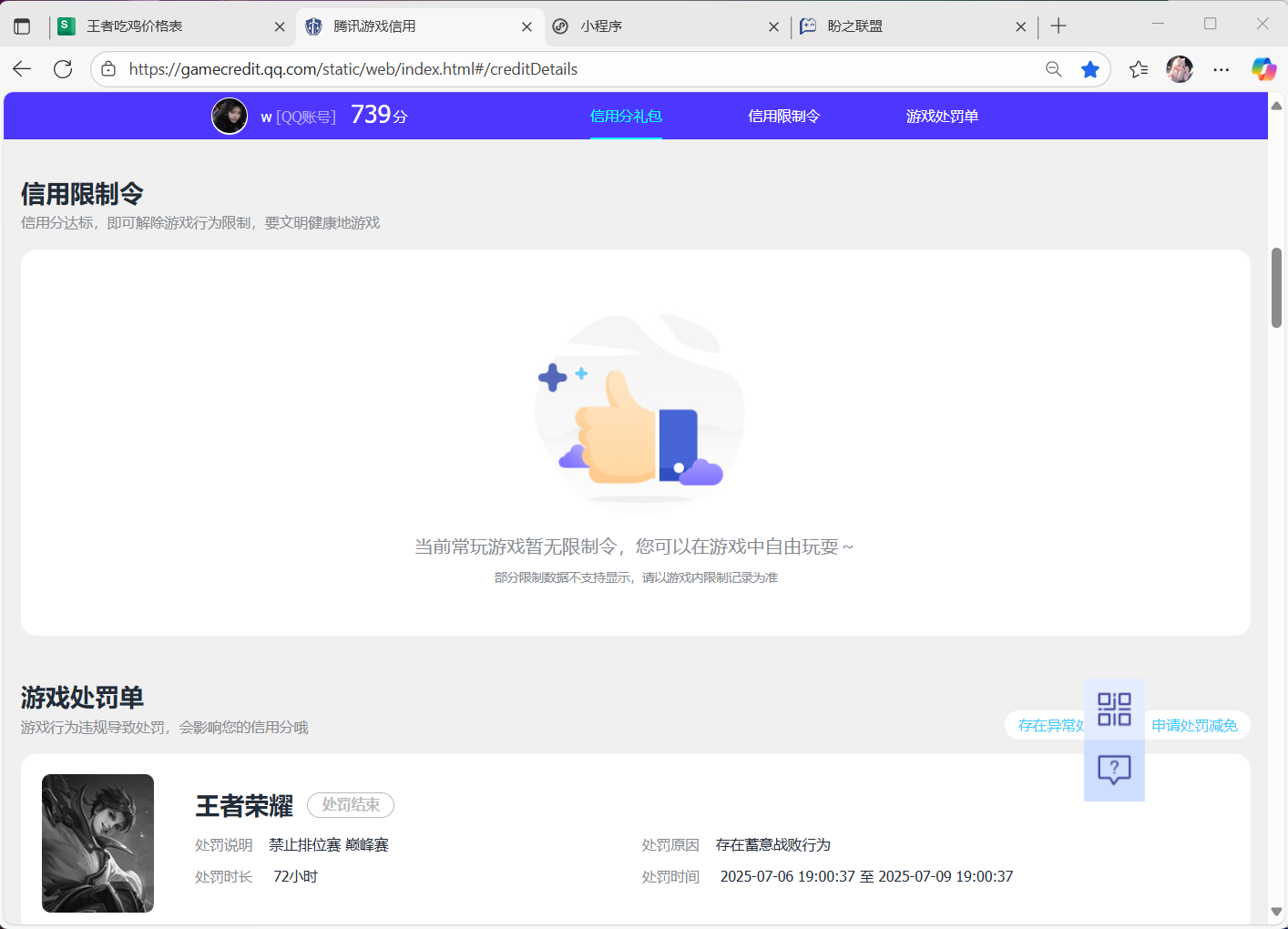Switch to the 王者吃鸡价格表 tab
The width and height of the screenshot is (1288, 929).
(x=171, y=26)
